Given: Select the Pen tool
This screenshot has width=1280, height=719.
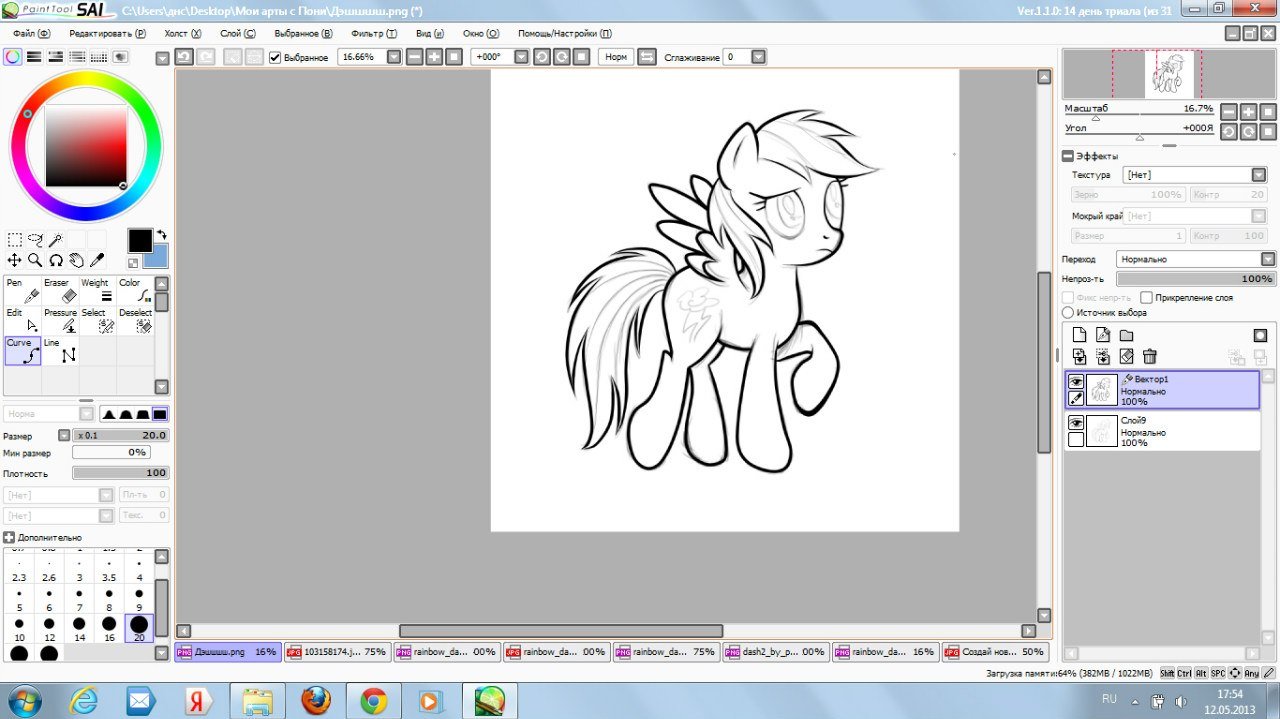Looking at the screenshot, I should click(23, 290).
